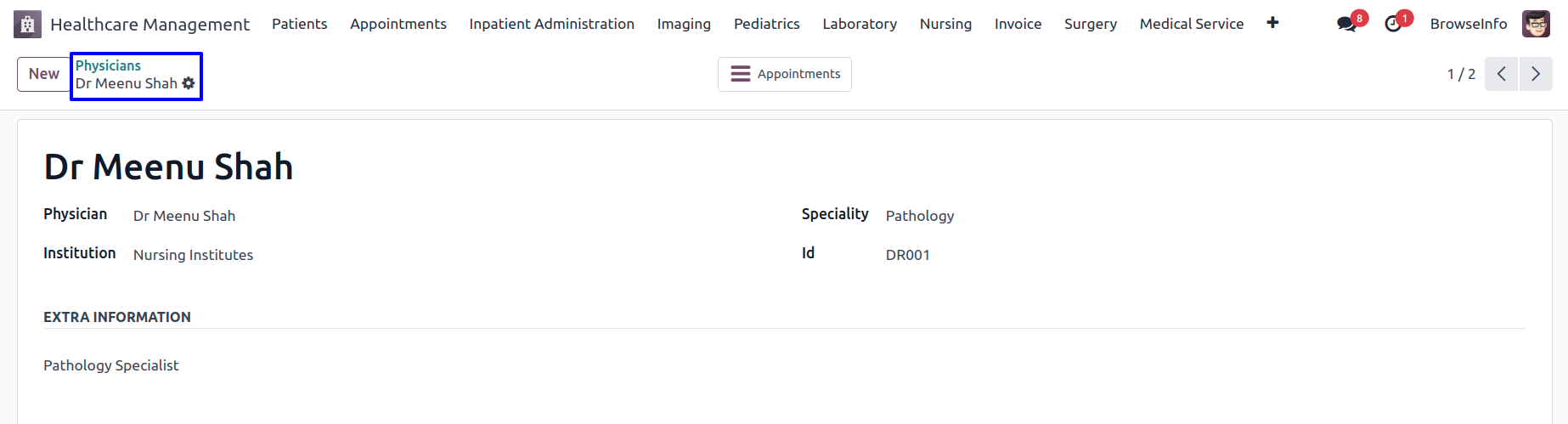Click the Pathology Specialist extra information text
This screenshot has height=424, width=1568.
tap(111, 365)
